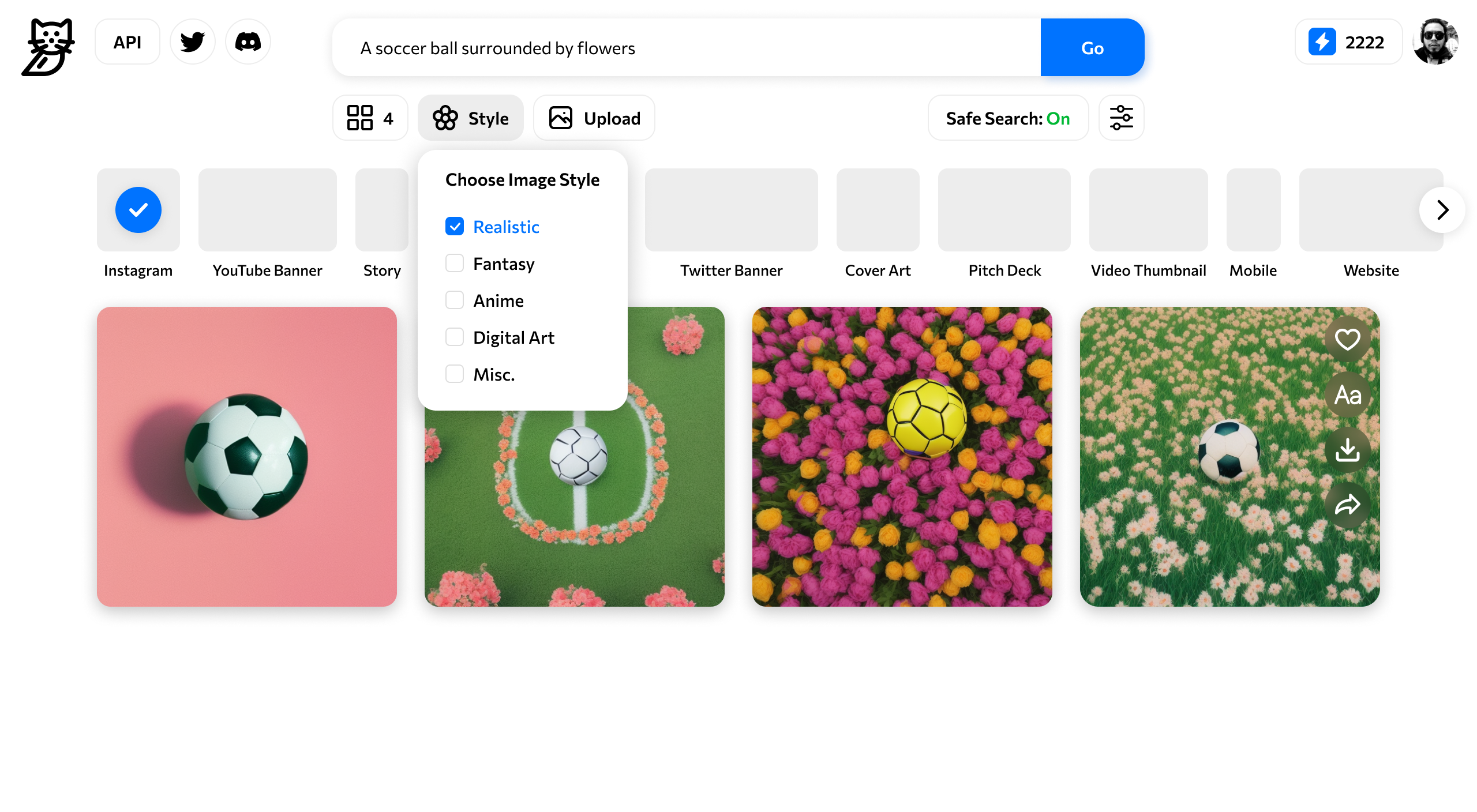Open the Discord icon link
Viewport: 1477px width, 812px height.
[248, 42]
